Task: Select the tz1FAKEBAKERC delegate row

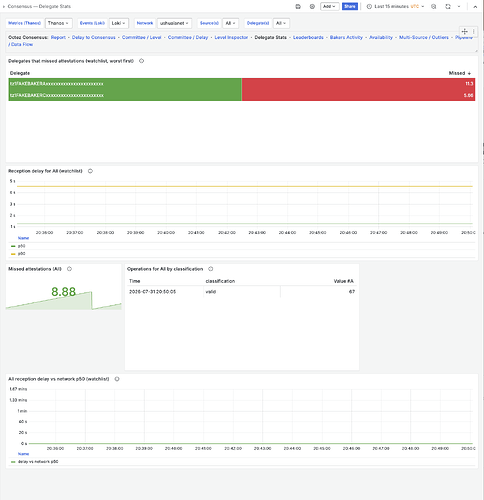Action: pyautogui.click(x=242, y=95)
